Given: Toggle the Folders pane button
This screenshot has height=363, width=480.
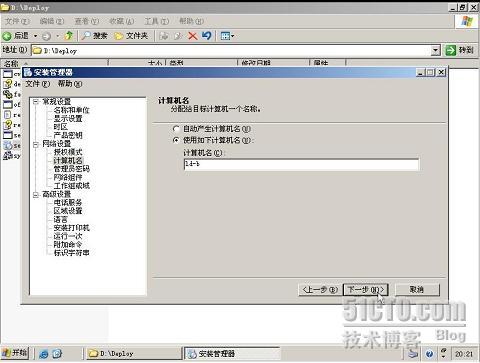Looking at the screenshot, I should point(131,36).
